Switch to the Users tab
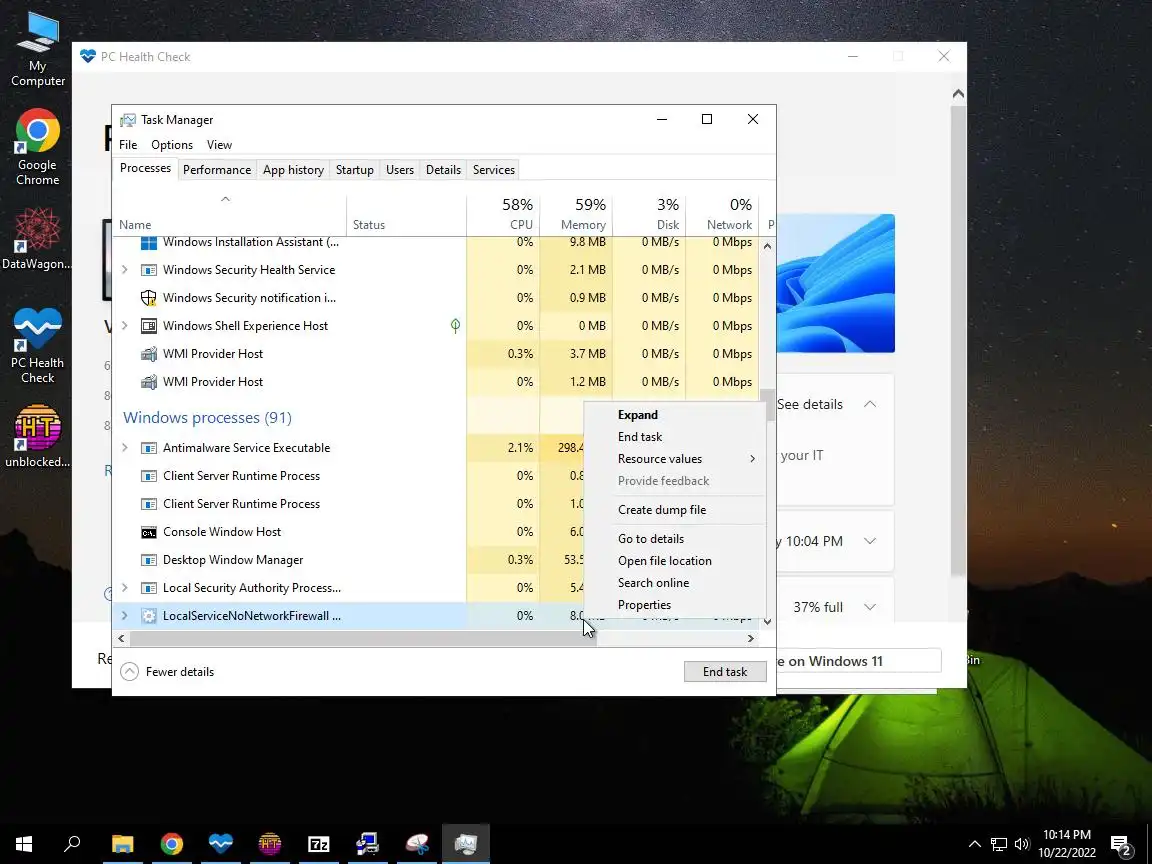Screen dimensions: 1152x864 pyautogui.click(x=400, y=170)
